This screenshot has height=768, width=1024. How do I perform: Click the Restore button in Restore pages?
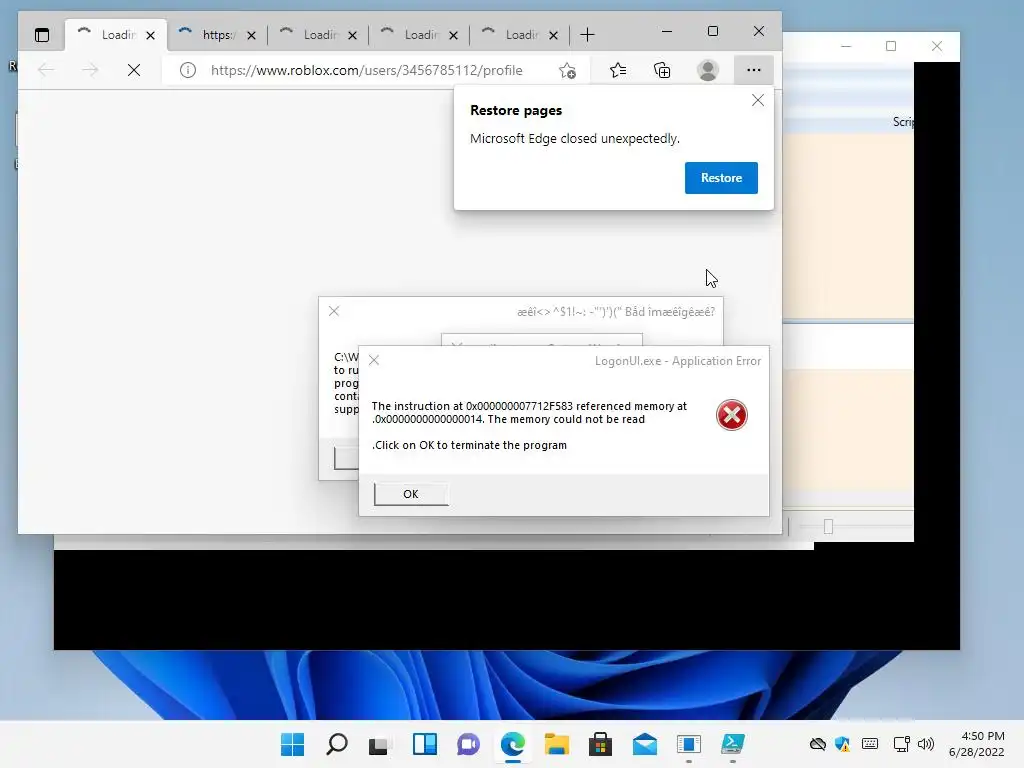click(x=721, y=178)
